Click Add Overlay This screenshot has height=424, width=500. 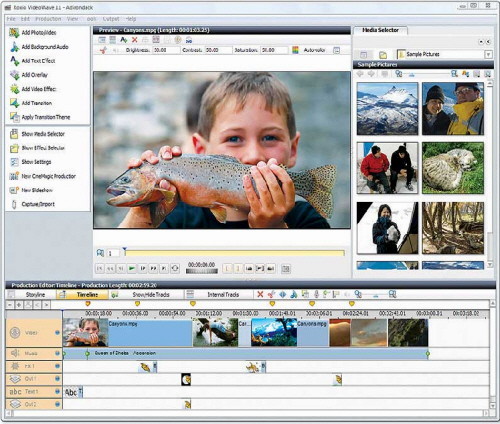(29, 75)
